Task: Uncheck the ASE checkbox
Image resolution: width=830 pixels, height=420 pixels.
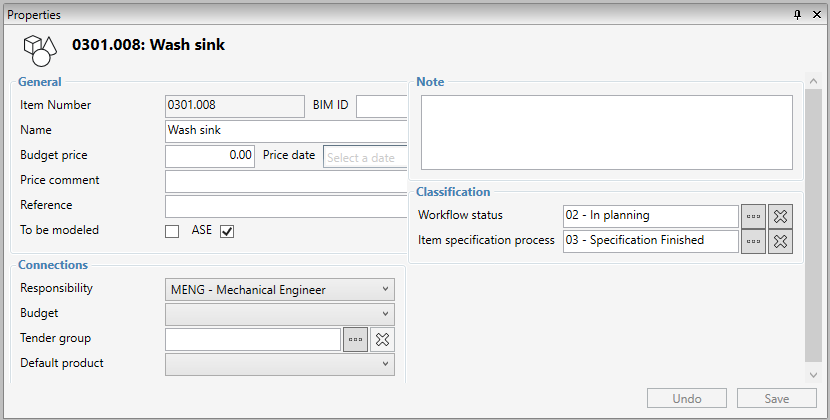Action: coord(227,231)
